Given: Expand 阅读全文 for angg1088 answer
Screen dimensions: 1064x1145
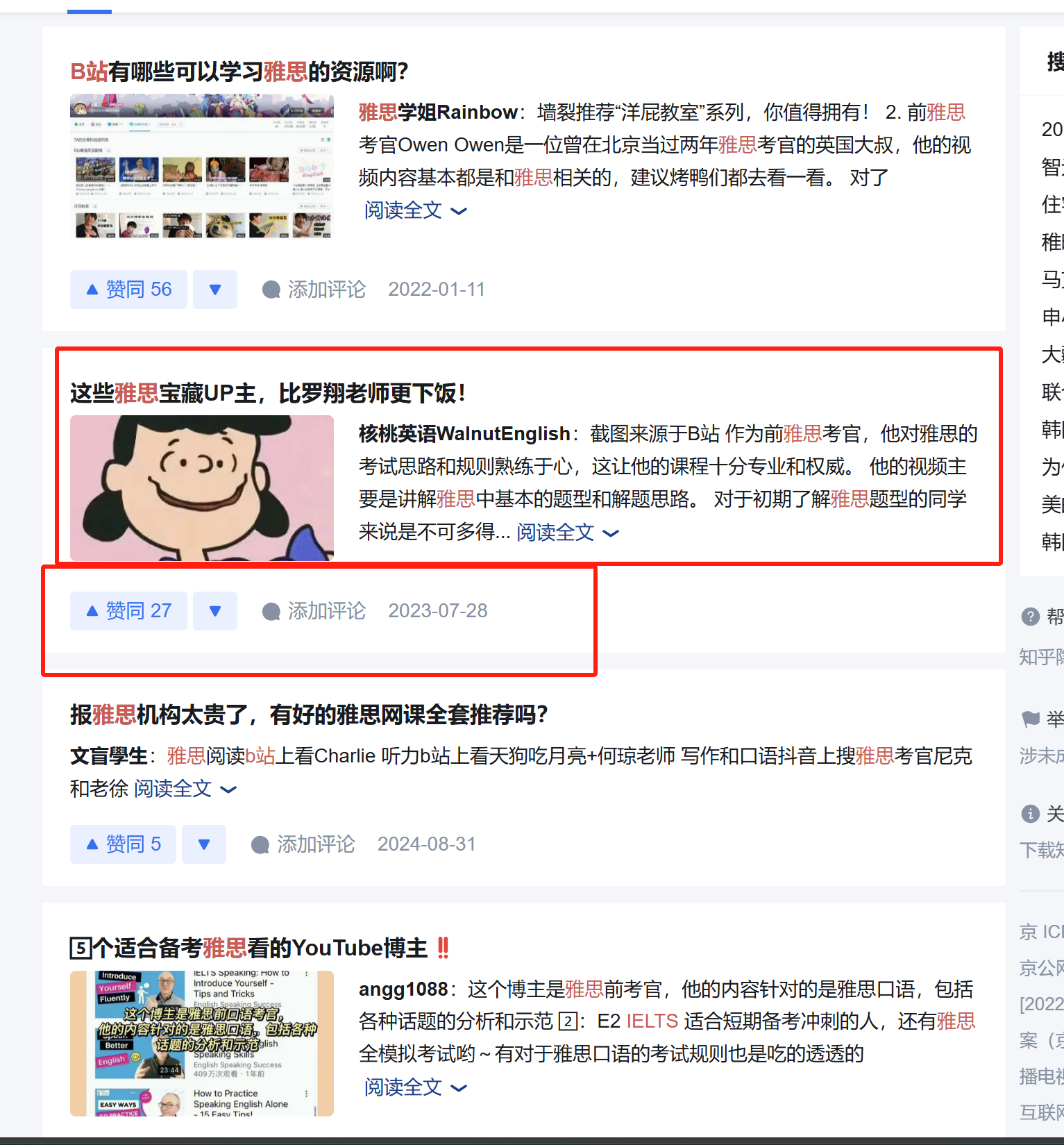Looking at the screenshot, I should (416, 1087).
